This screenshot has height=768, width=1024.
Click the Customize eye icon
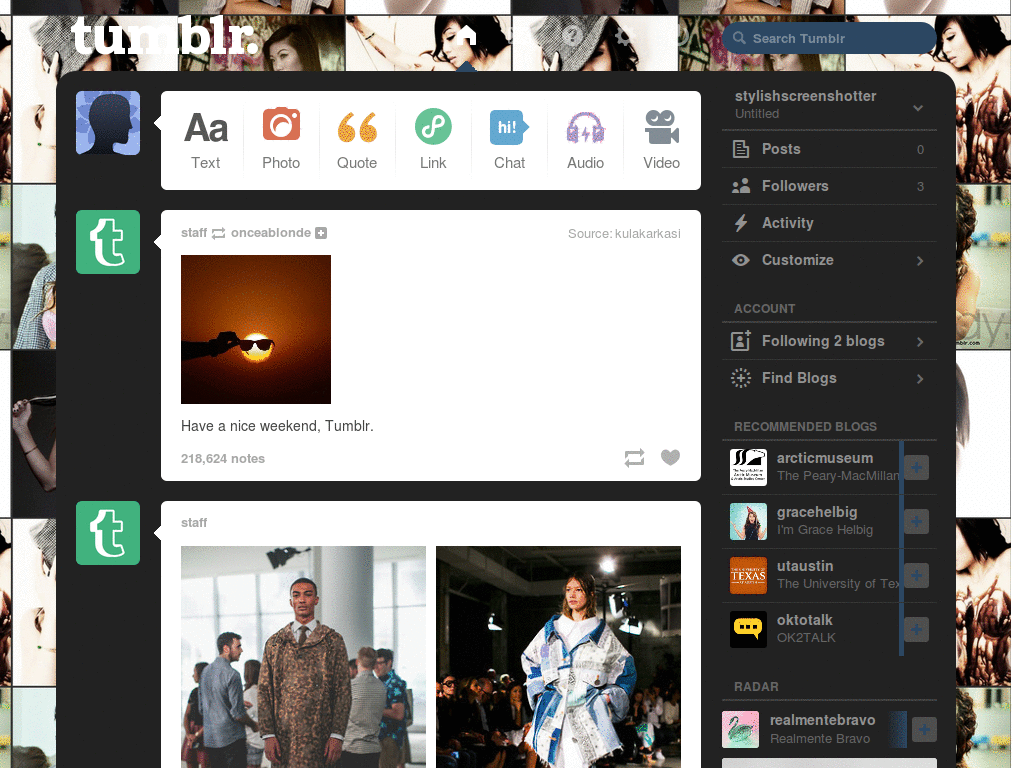[741, 260]
